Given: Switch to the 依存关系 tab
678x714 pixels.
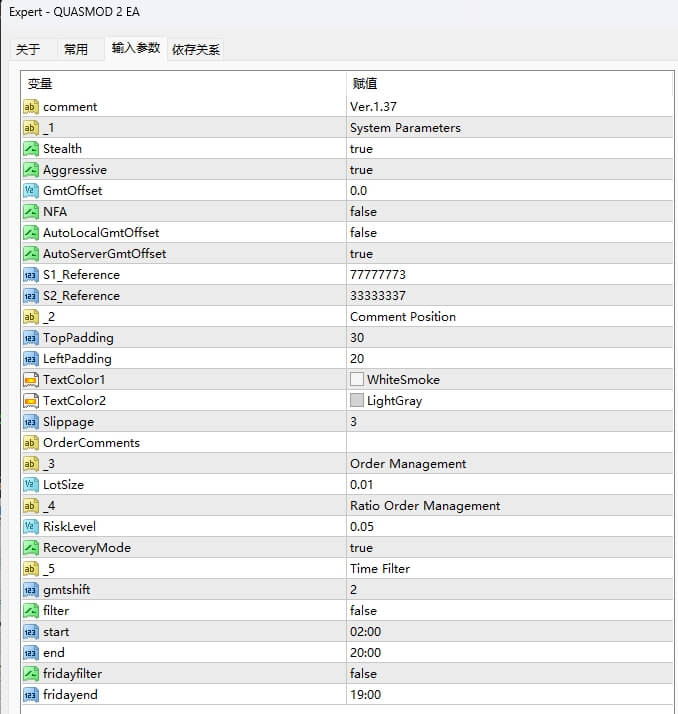Looking at the screenshot, I should coord(196,49).
